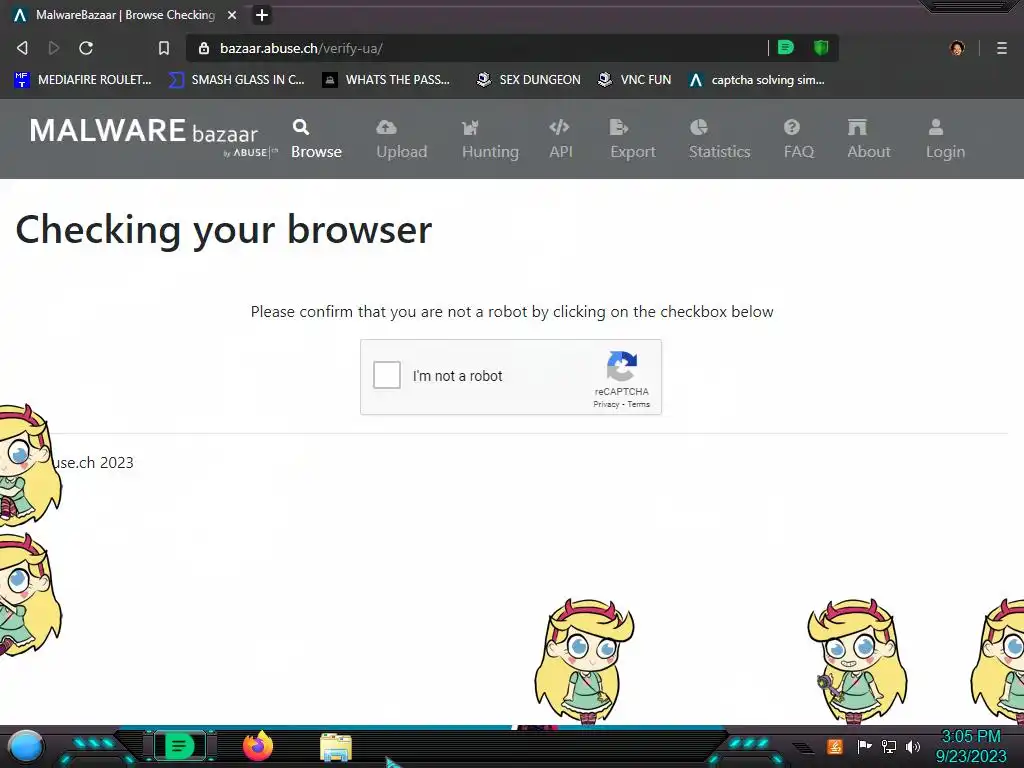Click the taskbar clock showing 3:05 PM
This screenshot has width=1024, height=768.
(x=971, y=746)
